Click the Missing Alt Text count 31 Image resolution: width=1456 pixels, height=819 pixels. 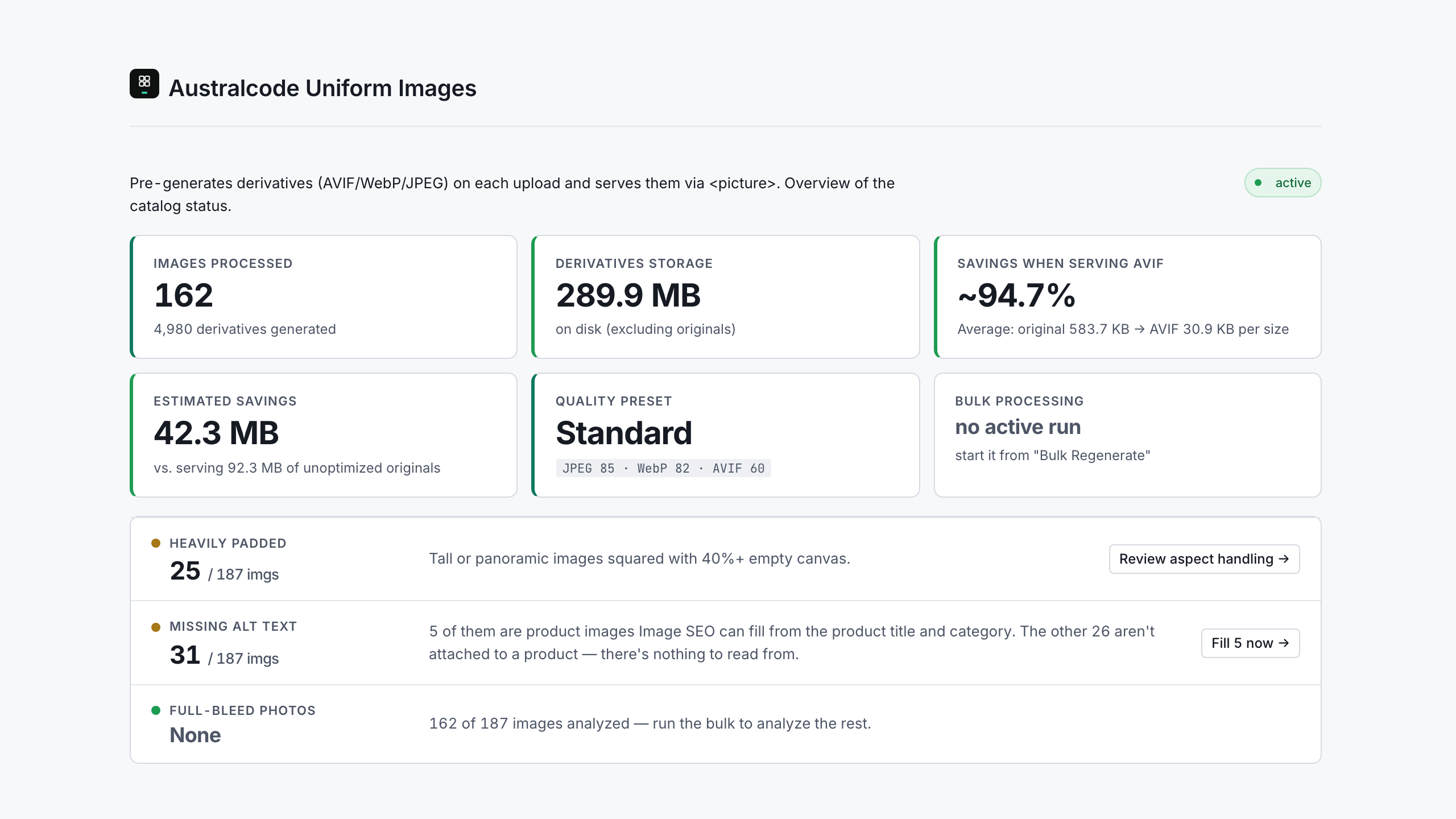point(185,655)
